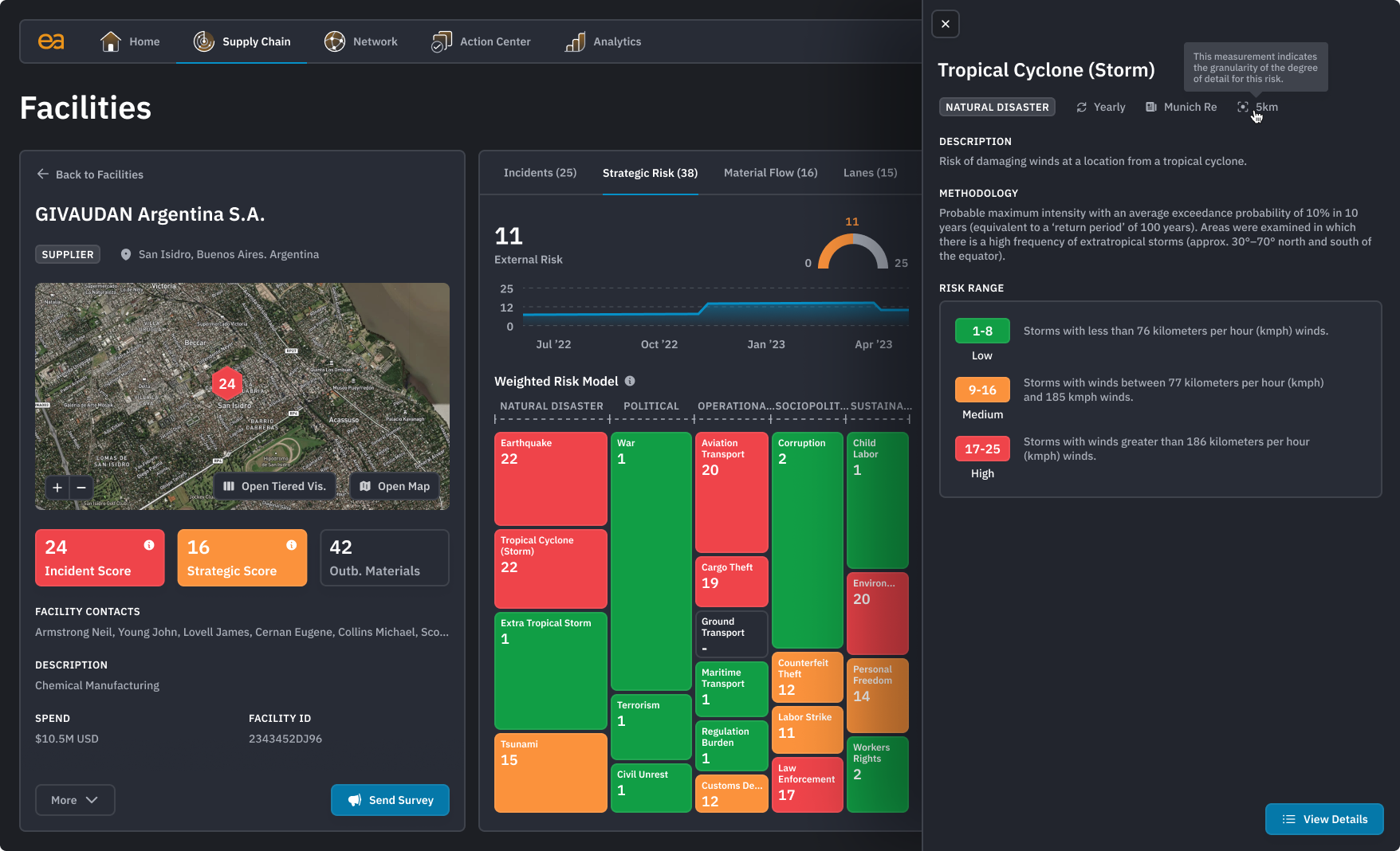The width and height of the screenshot is (1400, 851).
Task: Select the Regulation Burden tile
Action: pyautogui.click(x=732, y=746)
